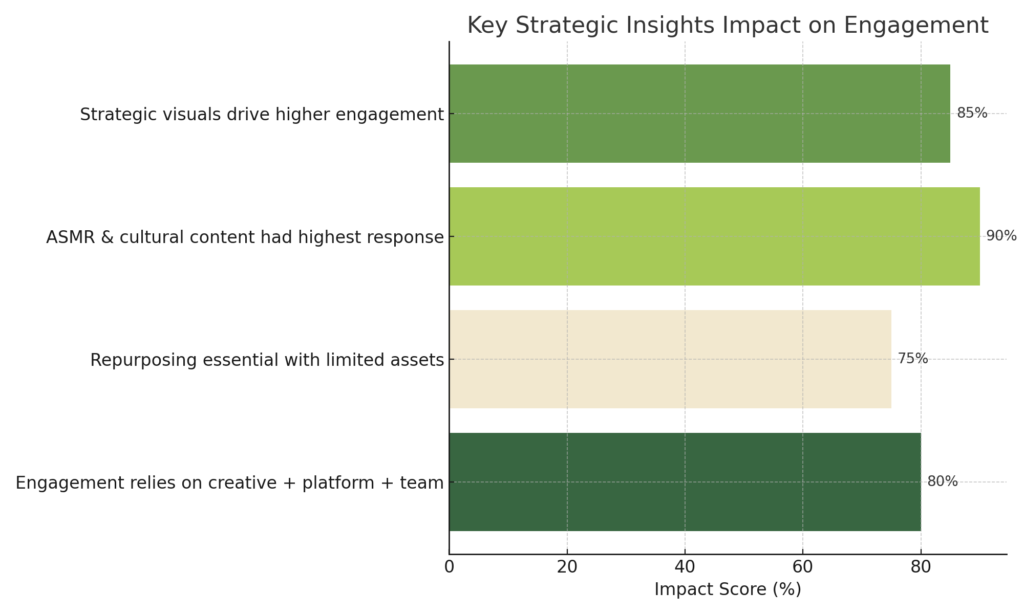Click 'ASMR & cultural content had highest response' label
Screen dimensions: 1024x614
[x=244, y=238]
